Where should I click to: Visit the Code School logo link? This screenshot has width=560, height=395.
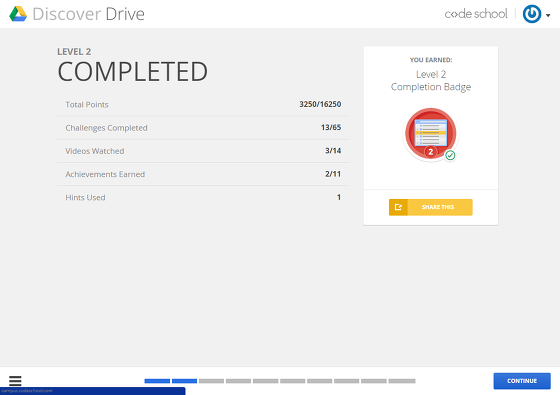point(476,14)
